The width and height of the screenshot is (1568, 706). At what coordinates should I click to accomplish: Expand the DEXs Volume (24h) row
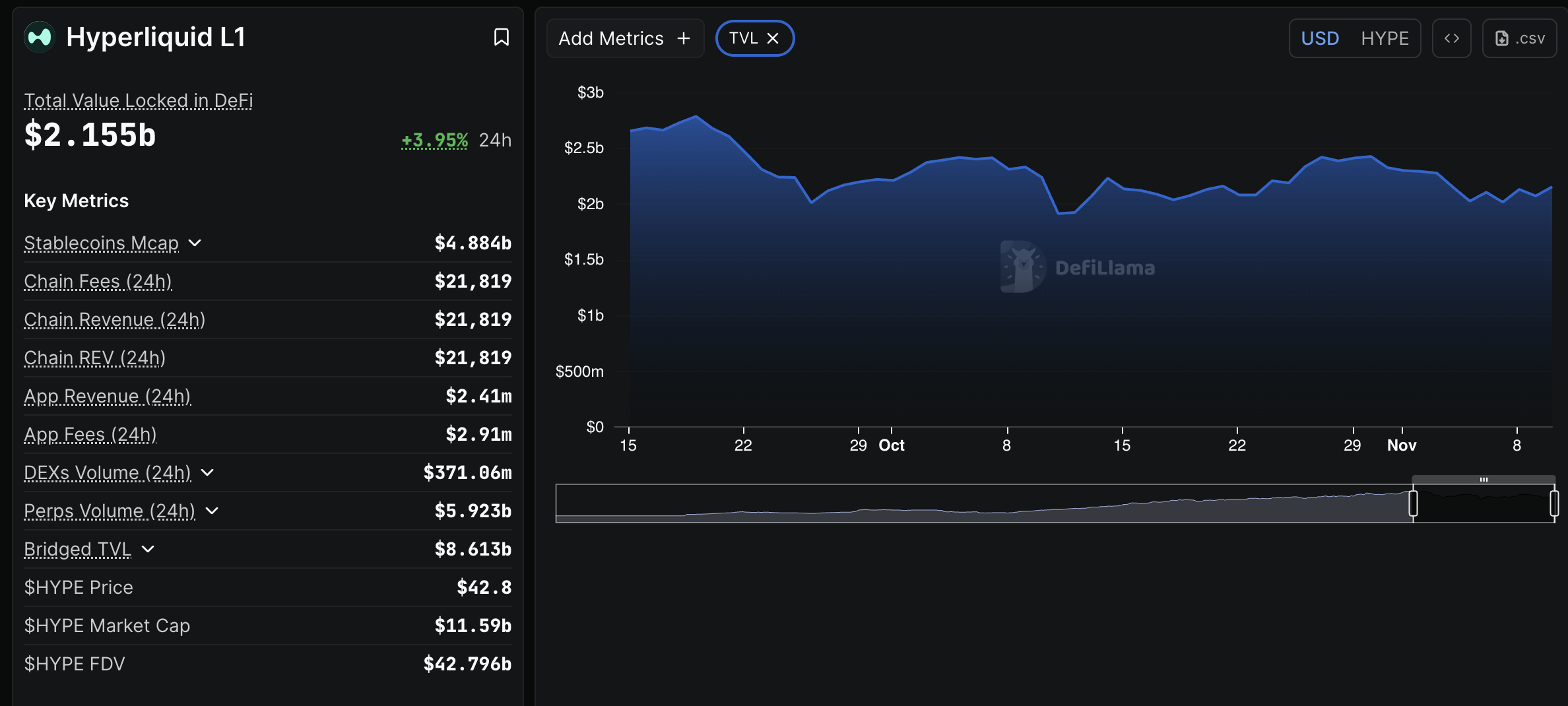(207, 472)
